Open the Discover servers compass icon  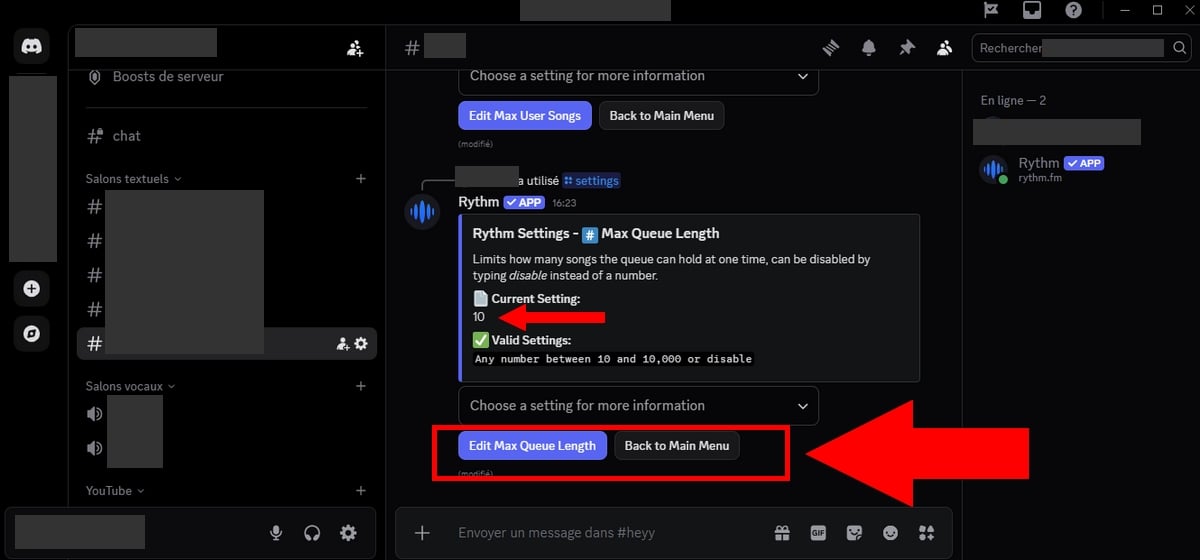pos(32,334)
